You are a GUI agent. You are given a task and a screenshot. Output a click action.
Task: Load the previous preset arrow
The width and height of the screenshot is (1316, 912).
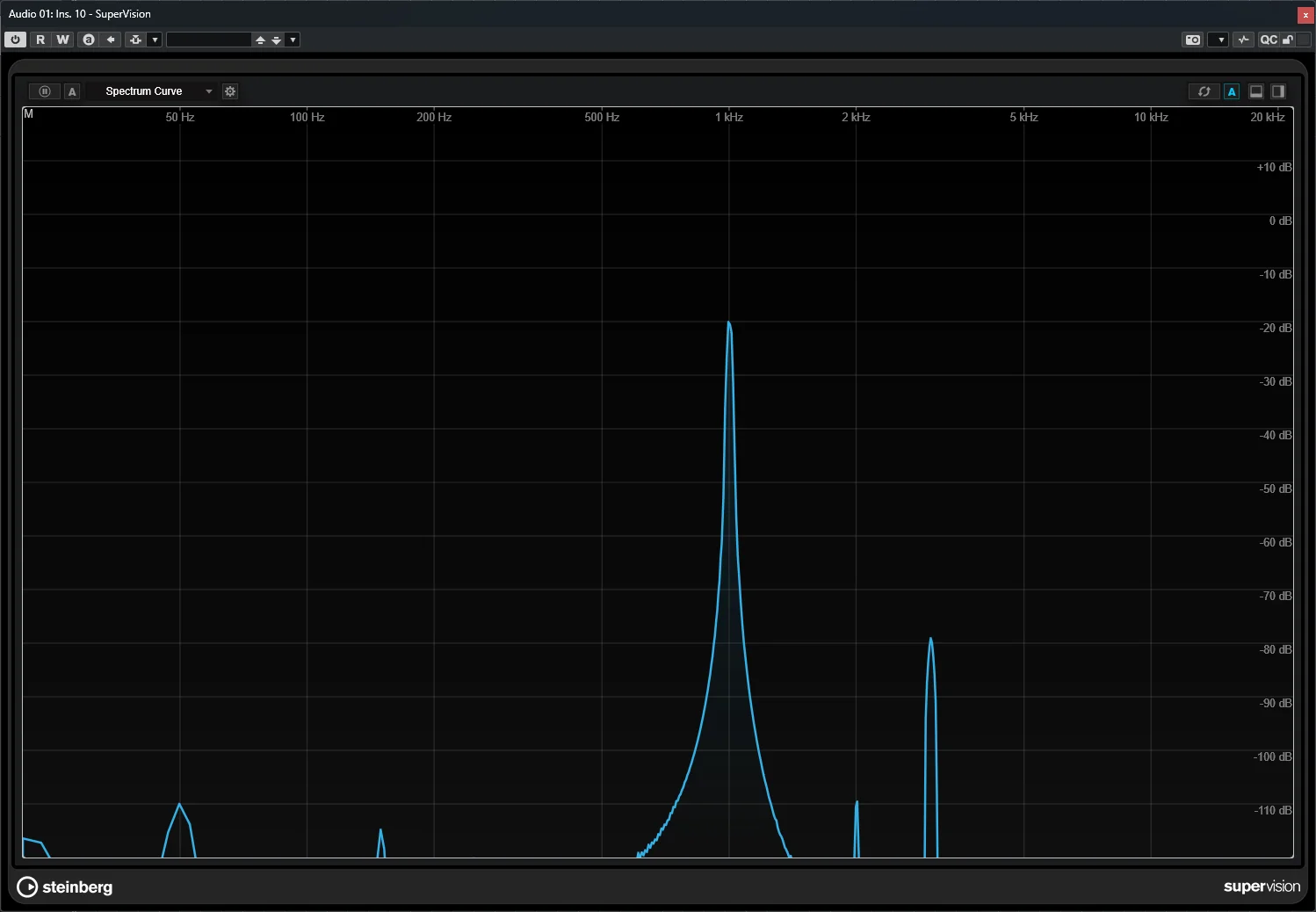(x=260, y=40)
